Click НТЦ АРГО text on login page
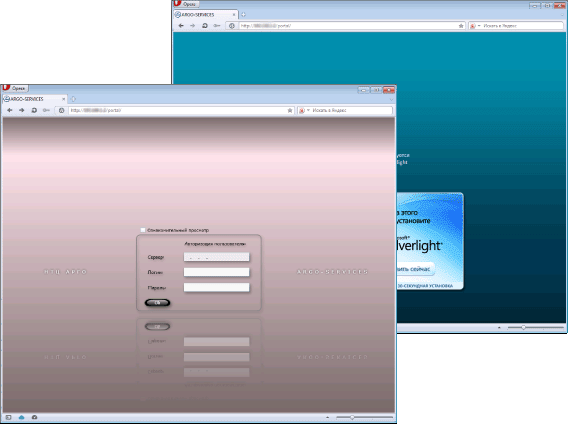 pyautogui.click(x=66, y=272)
